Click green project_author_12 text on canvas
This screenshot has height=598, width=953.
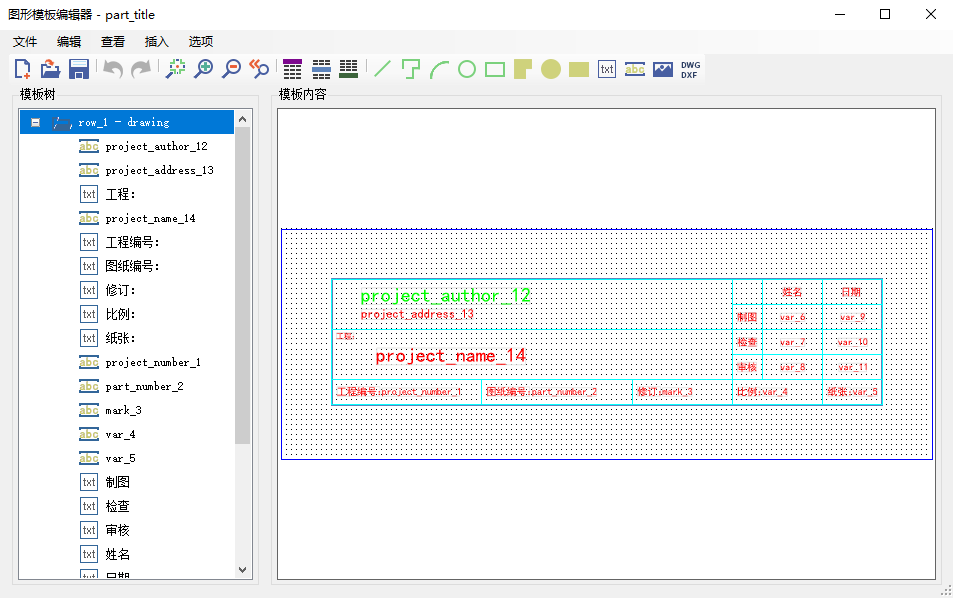[445, 296]
